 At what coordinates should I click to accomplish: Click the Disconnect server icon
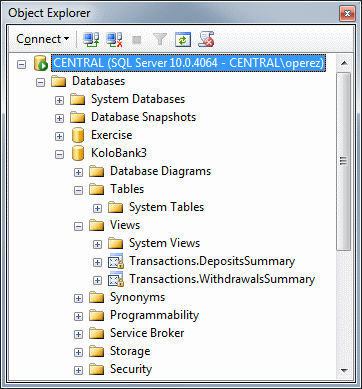[x=114, y=40]
